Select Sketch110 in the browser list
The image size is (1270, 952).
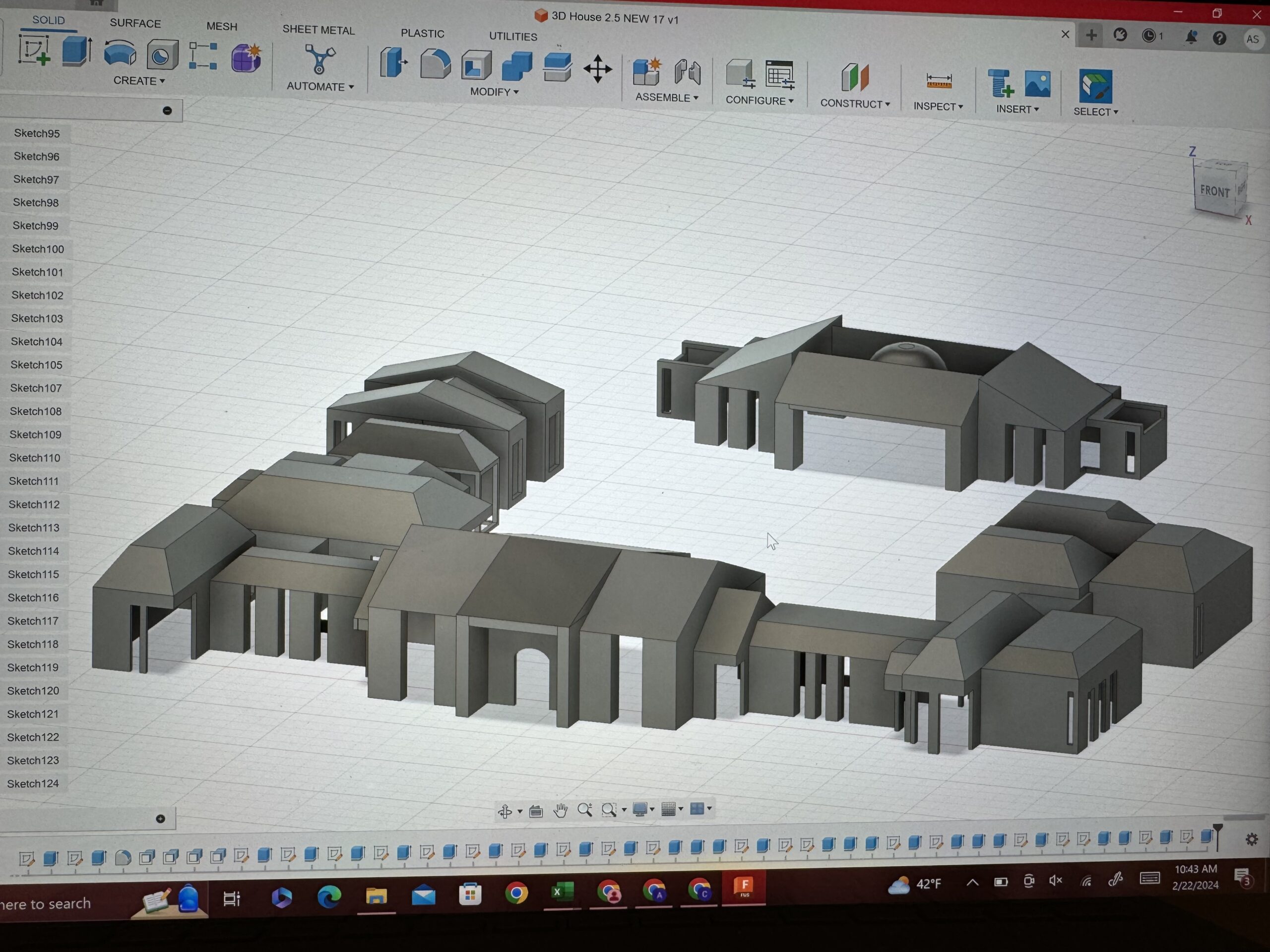tap(35, 458)
